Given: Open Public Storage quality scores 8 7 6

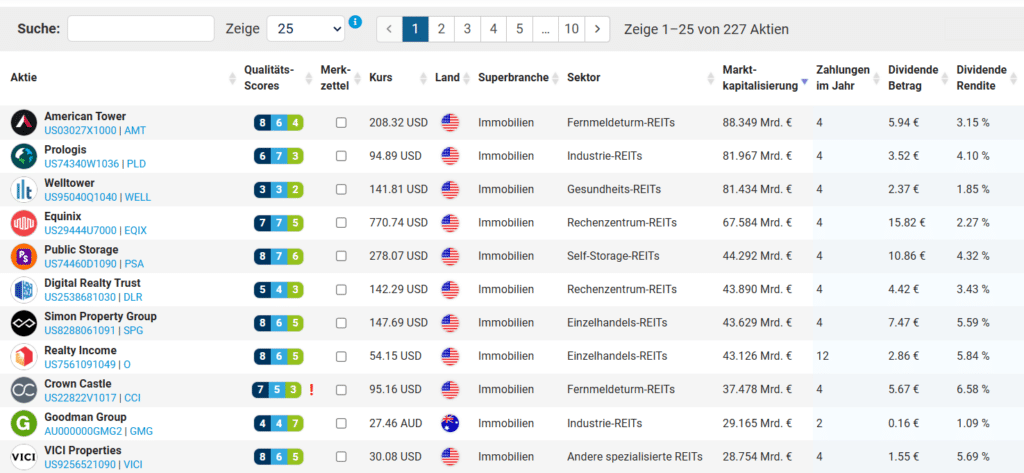Looking at the screenshot, I should (x=279, y=256).
